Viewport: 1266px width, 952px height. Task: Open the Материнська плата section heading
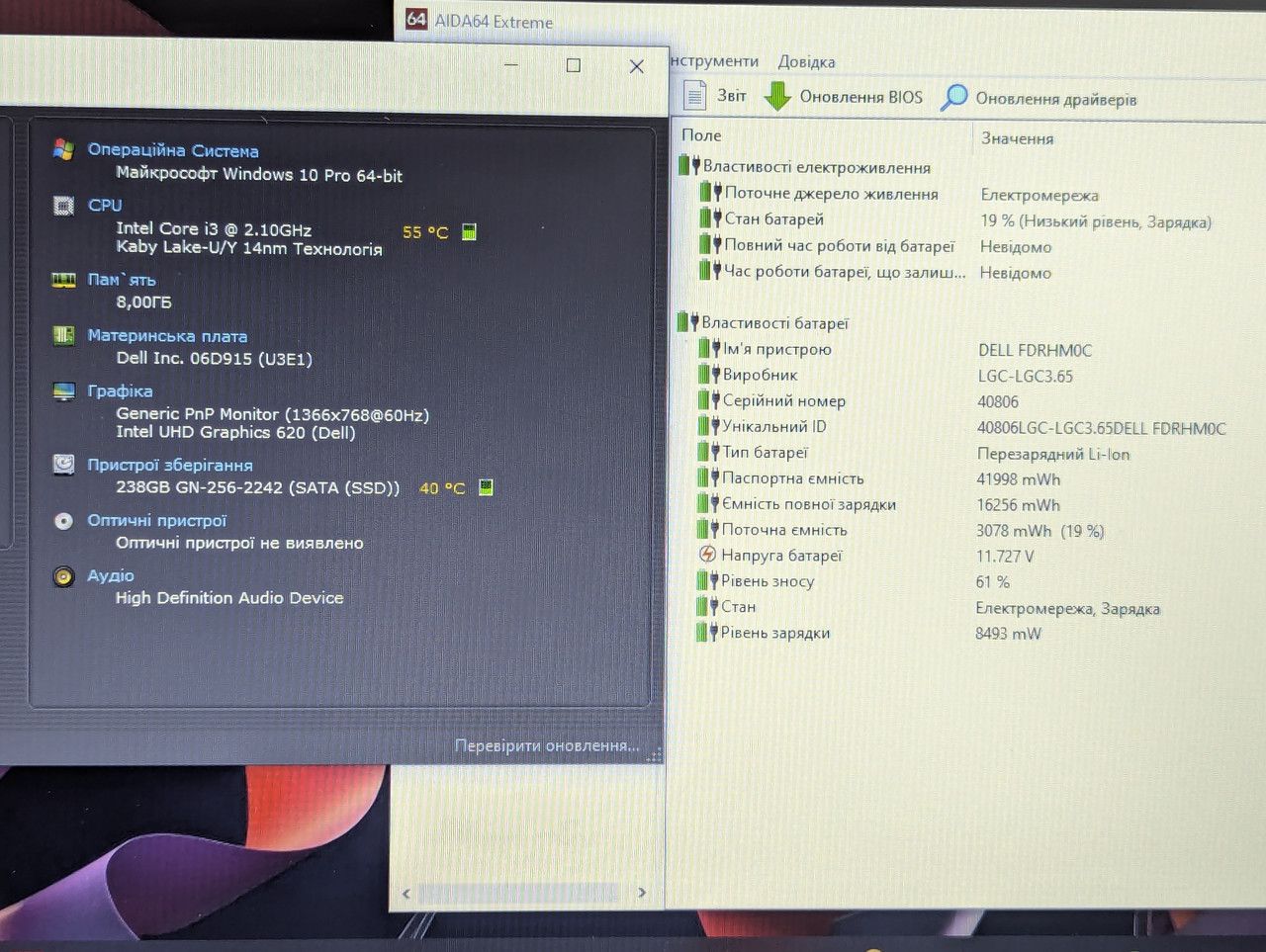[167, 336]
